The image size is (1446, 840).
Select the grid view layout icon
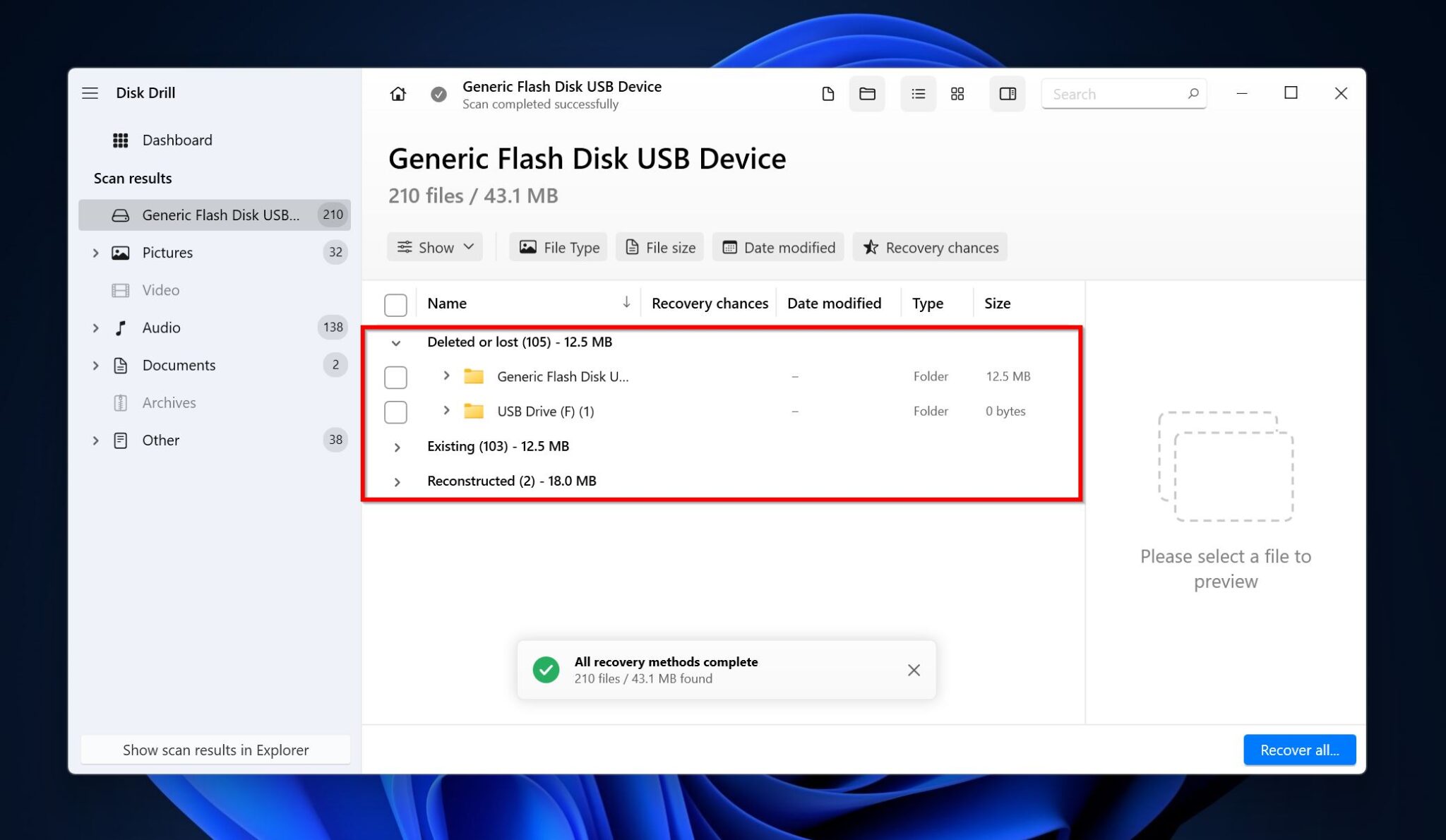pyautogui.click(x=957, y=94)
